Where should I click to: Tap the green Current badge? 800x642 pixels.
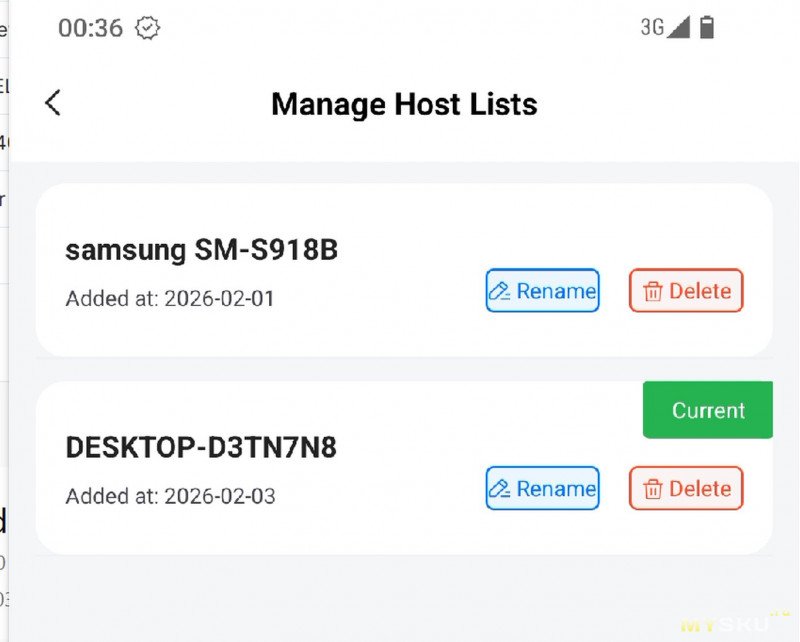click(708, 410)
